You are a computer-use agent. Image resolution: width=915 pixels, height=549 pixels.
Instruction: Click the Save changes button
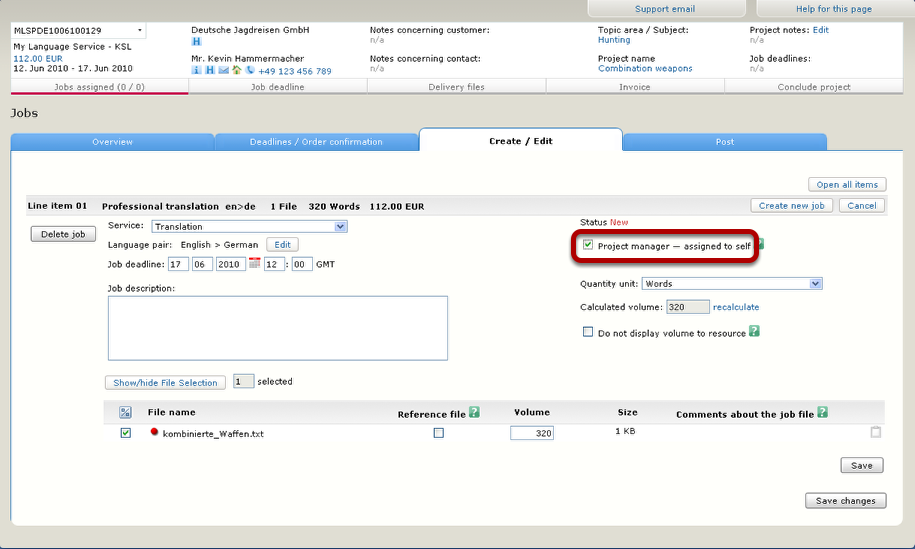(x=846, y=501)
